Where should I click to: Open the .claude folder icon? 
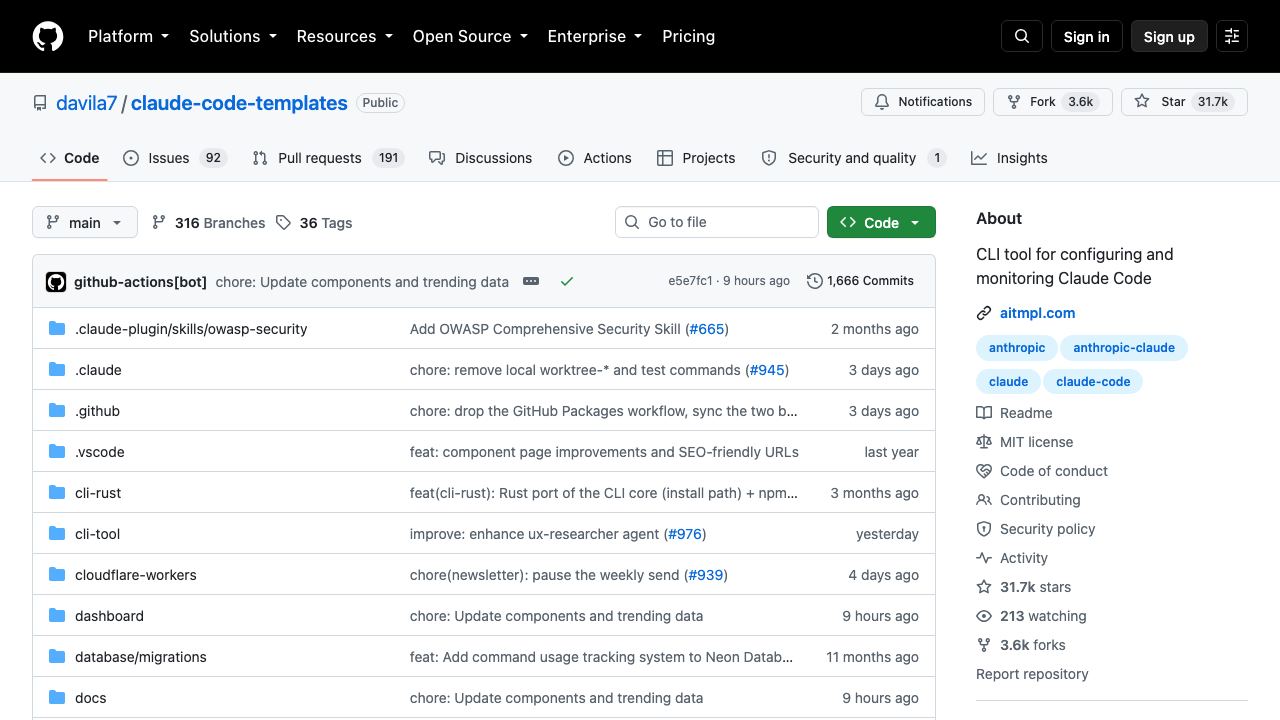[57, 370]
